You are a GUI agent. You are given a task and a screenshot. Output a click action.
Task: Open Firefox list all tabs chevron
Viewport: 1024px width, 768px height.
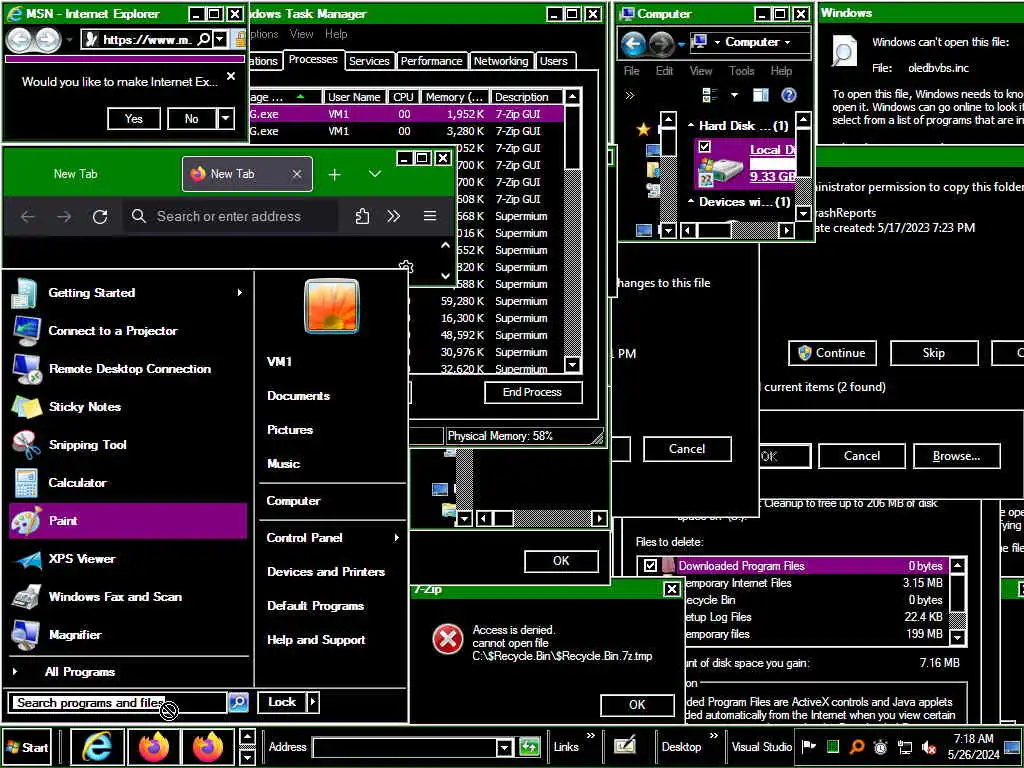[x=375, y=174]
